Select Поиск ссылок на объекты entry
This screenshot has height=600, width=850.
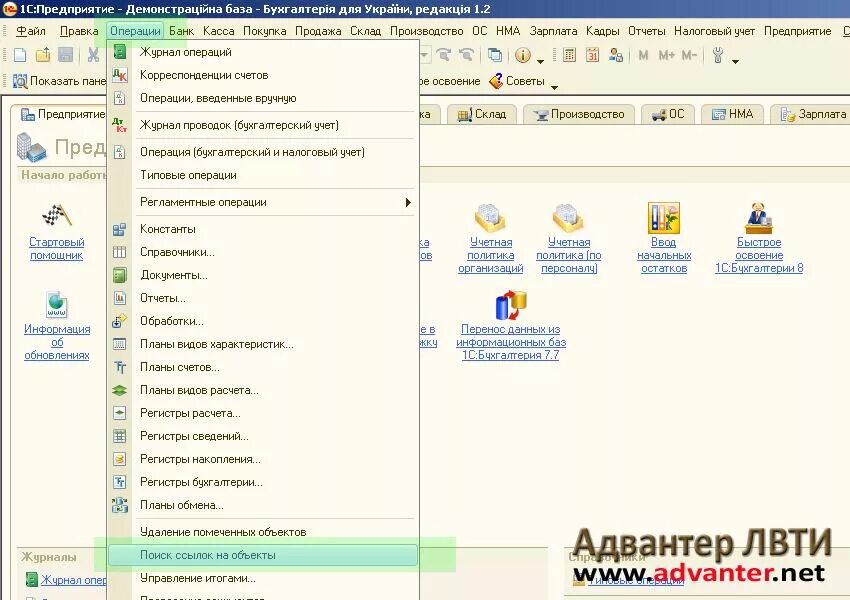[263, 555]
